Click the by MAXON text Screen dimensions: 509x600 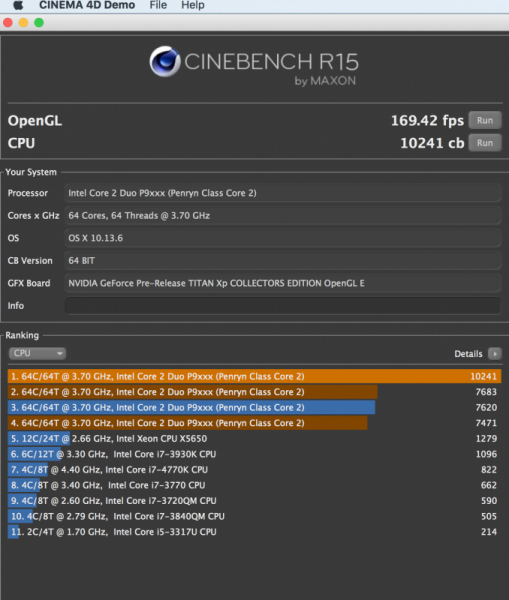(325, 81)
